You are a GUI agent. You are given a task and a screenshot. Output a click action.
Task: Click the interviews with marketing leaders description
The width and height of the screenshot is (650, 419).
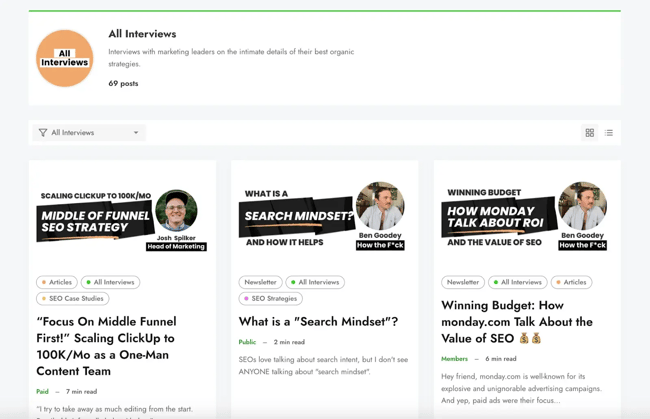tap(231, 58)
